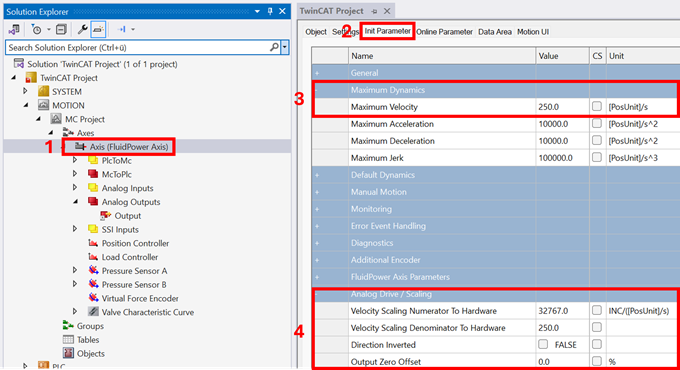The height and width of the screenshot is (370, 680).
Task: Click the Valve Characteristic Curve icon
Action: click(x=93, y=312)
